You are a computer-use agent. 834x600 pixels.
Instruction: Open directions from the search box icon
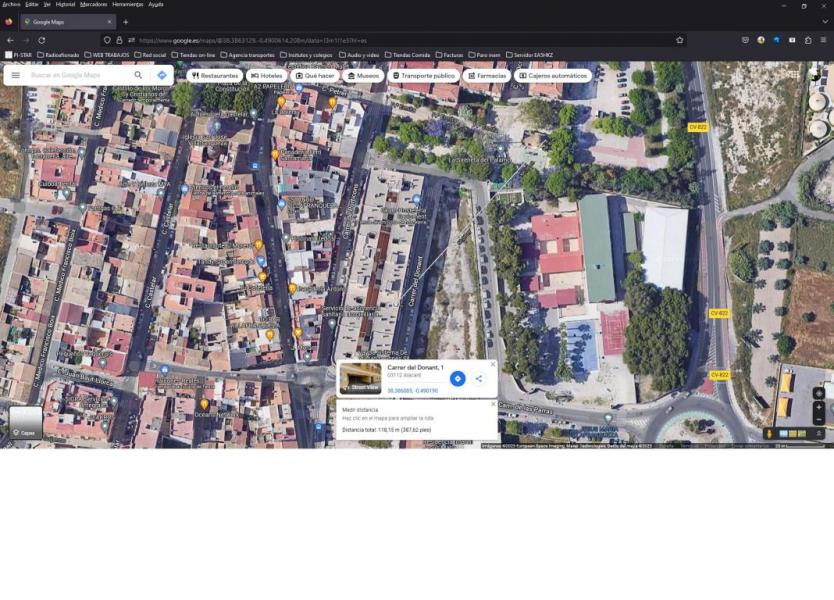click(x=161, y=75)
